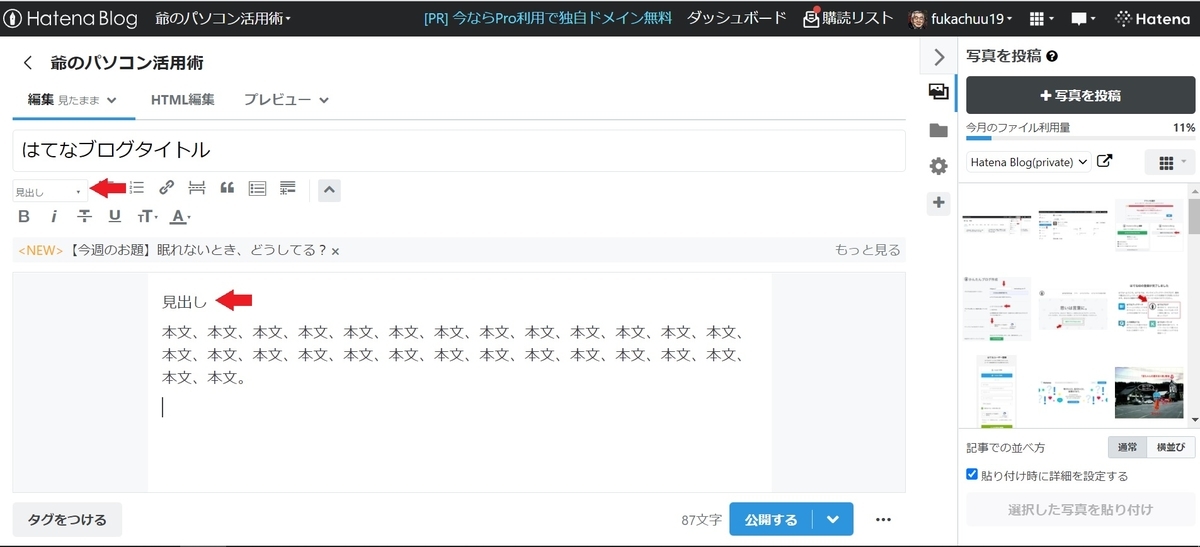Click the blog title input field
The image size is (1200, 547).
pyautogui.click(x=459, y=150)
